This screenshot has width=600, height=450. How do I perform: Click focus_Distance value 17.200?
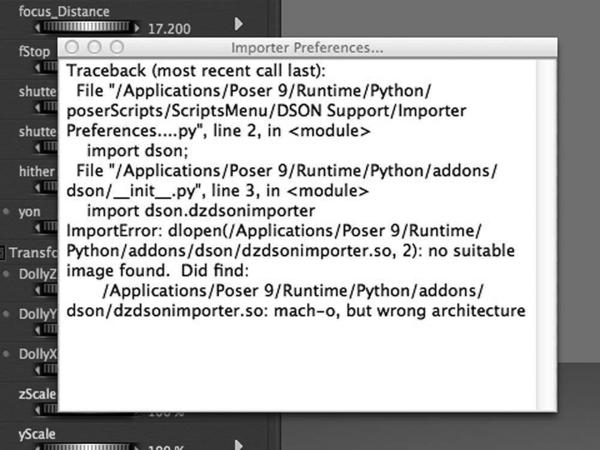click(x=169, y=29)
